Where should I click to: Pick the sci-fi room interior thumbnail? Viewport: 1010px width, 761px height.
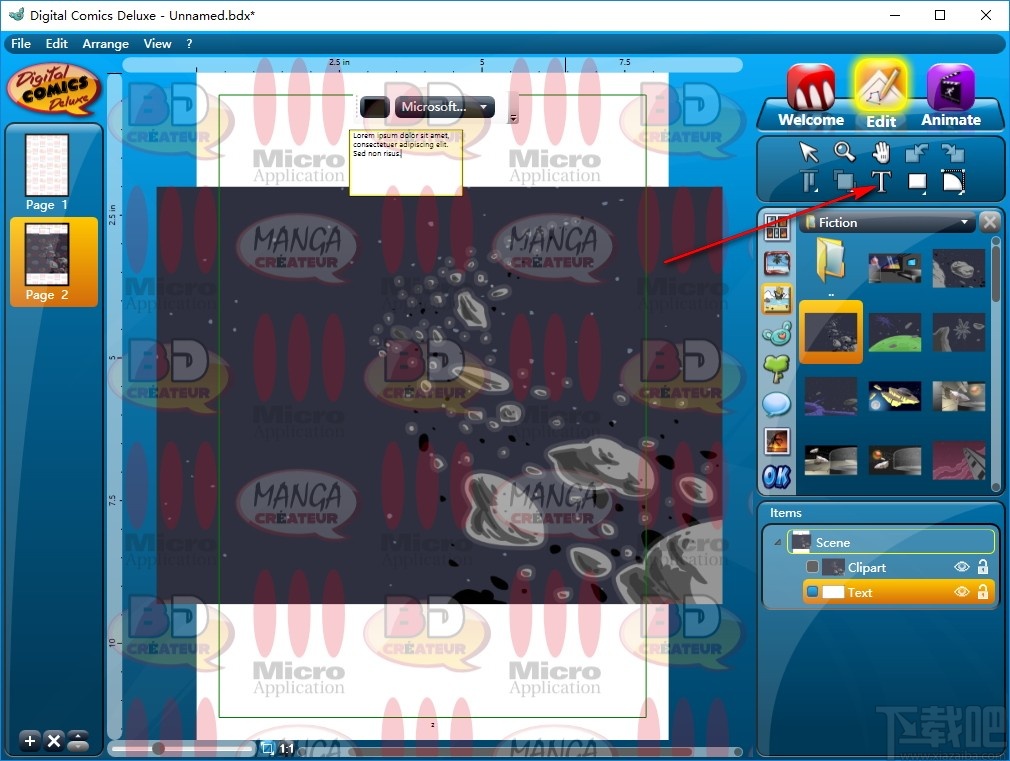(895, 269)
